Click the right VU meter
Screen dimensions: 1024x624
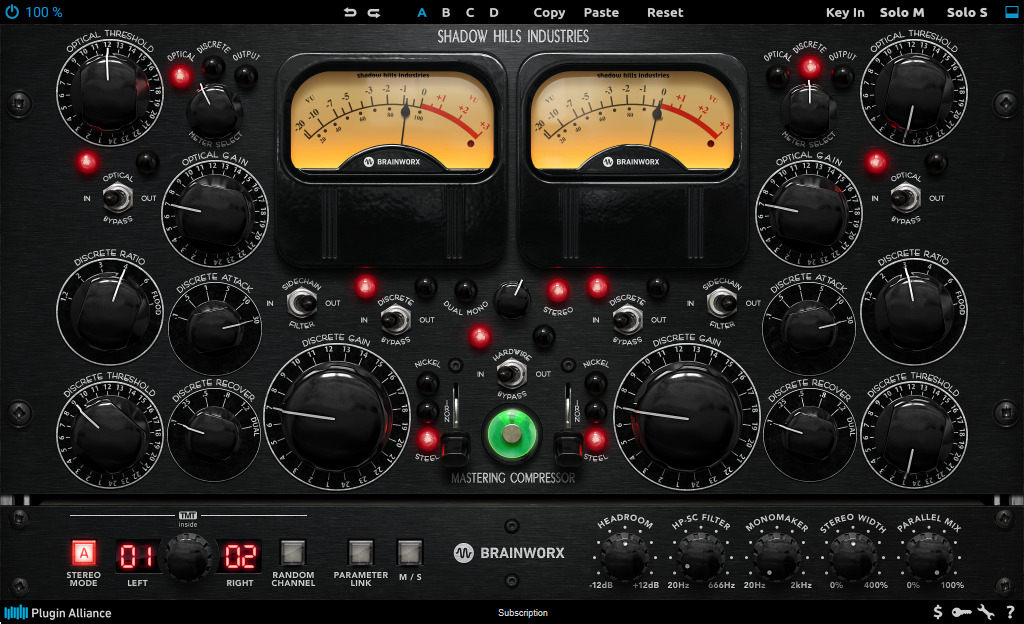(632, 123)
